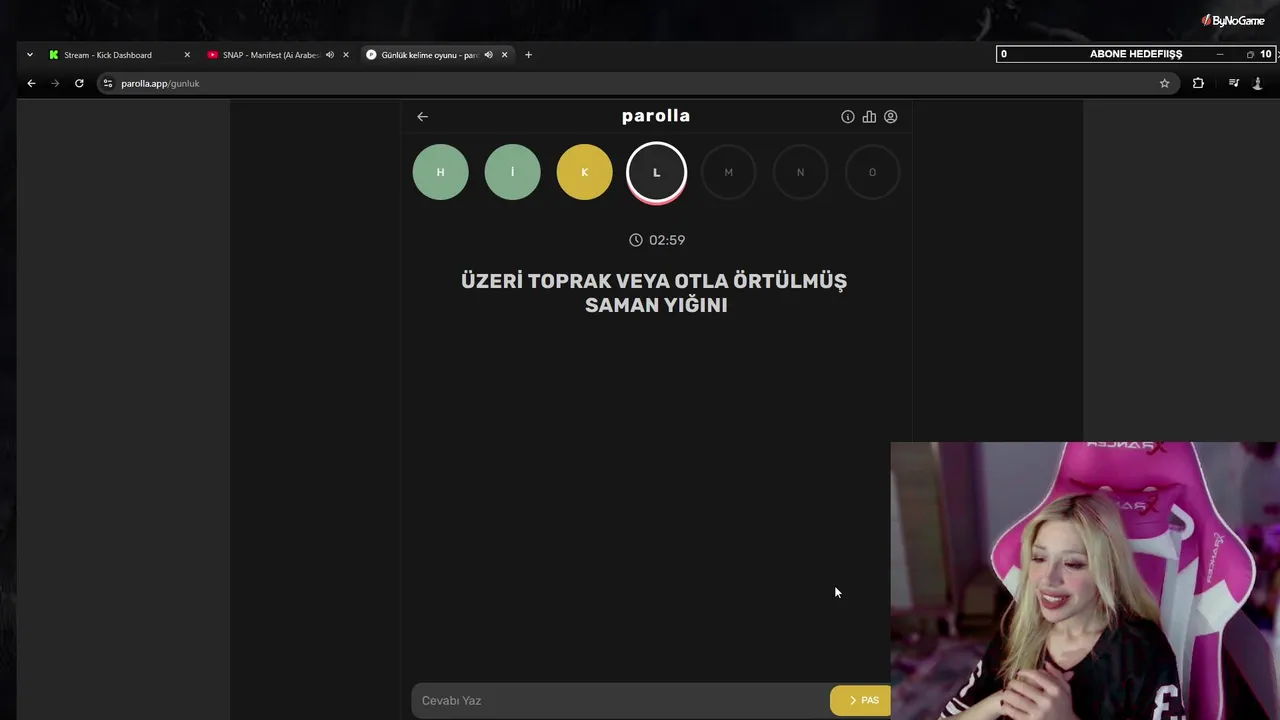Image resolution: width=1280 pixels, height=720 pixels.
Task: Click the ByNoGame logo
Action: click(x=1233, y=20)
